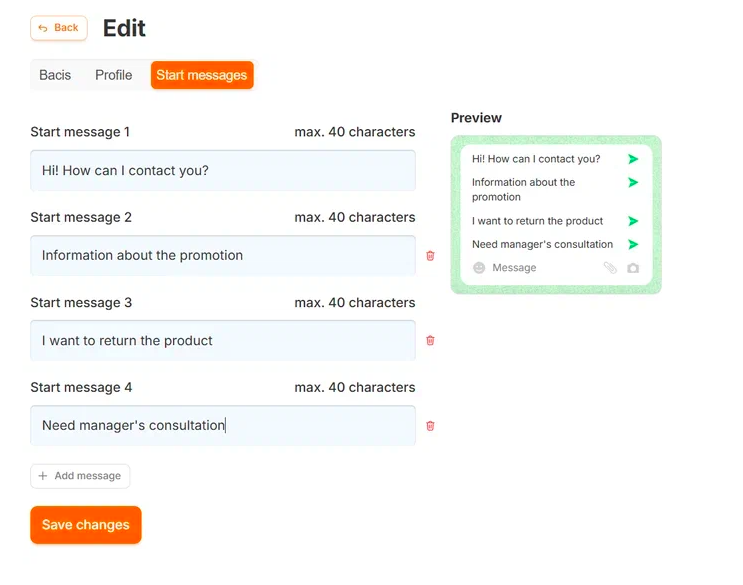Focus the Start message 1 text field
The height and width of the screenshot is (585, 743).
(x=222, y=170)
